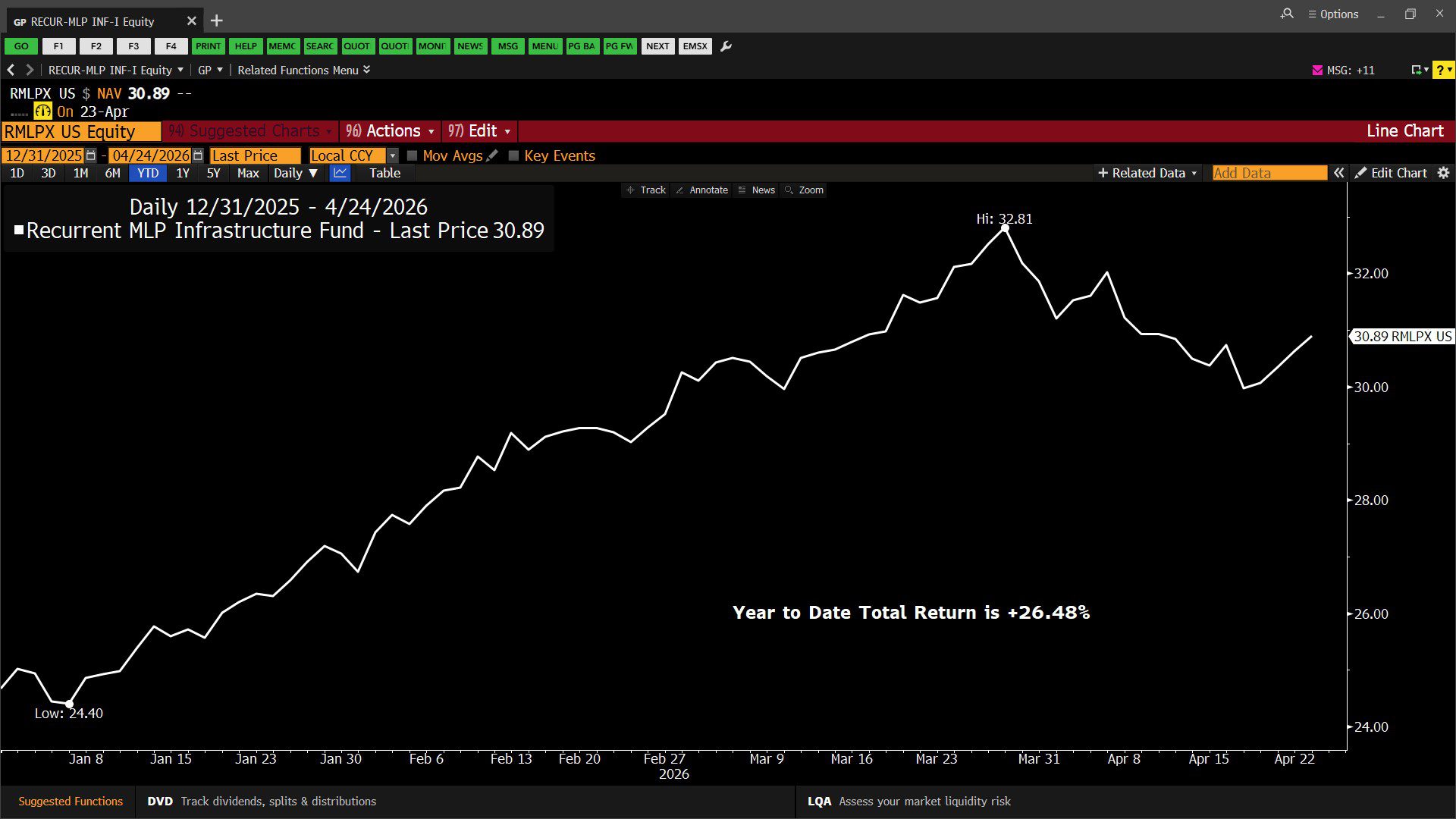
Task: Open end date calendar picker icon
Action: tap(198, 155)
